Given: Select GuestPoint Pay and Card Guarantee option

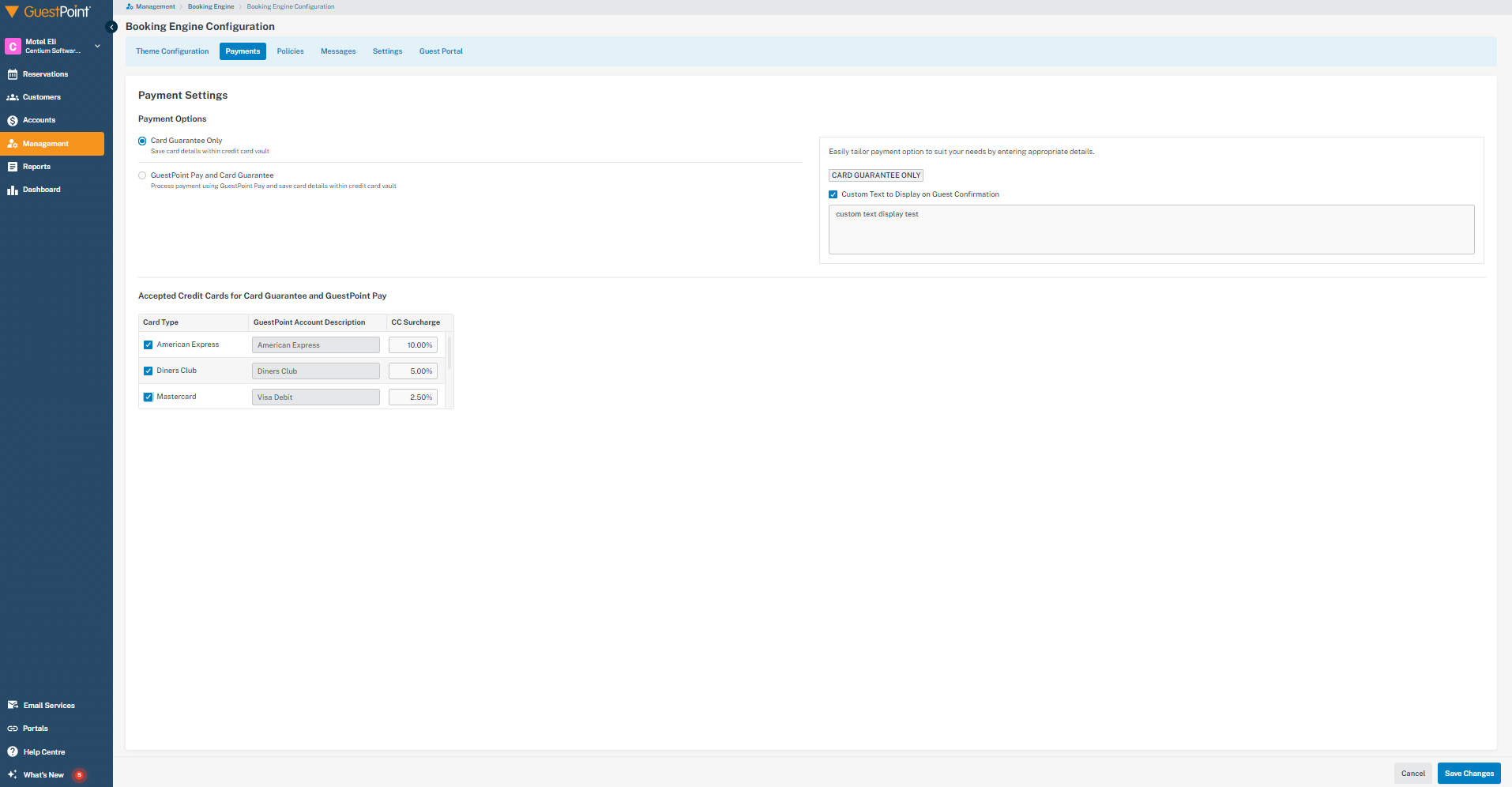Looking at the screenshot, I should pyautogui.click(x=142, y=175).
